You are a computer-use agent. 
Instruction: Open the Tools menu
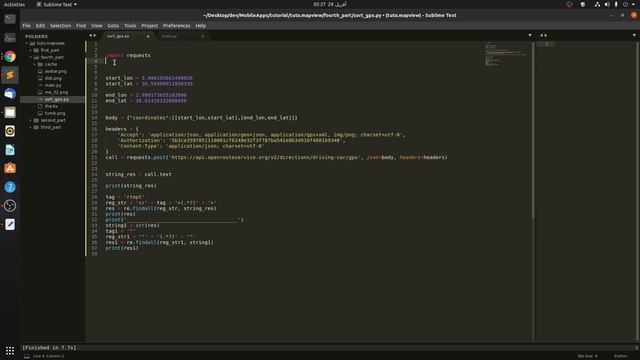(130, 26)
